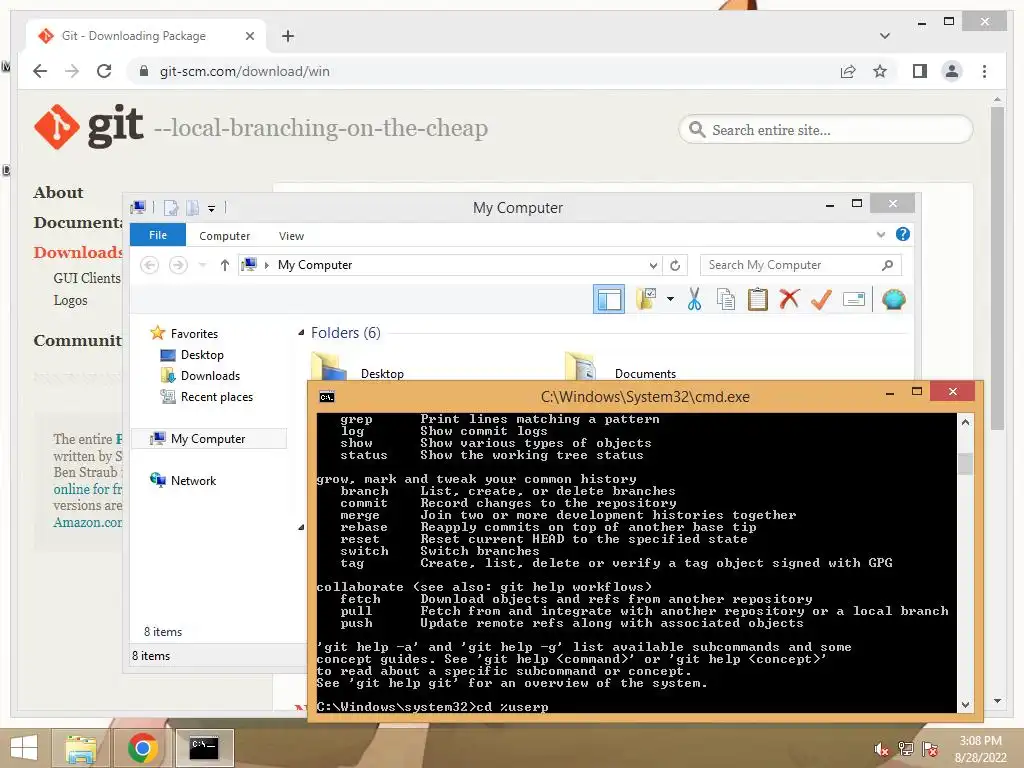Open the View ribbon tab
1024x768 pixels.
[291, 236]
